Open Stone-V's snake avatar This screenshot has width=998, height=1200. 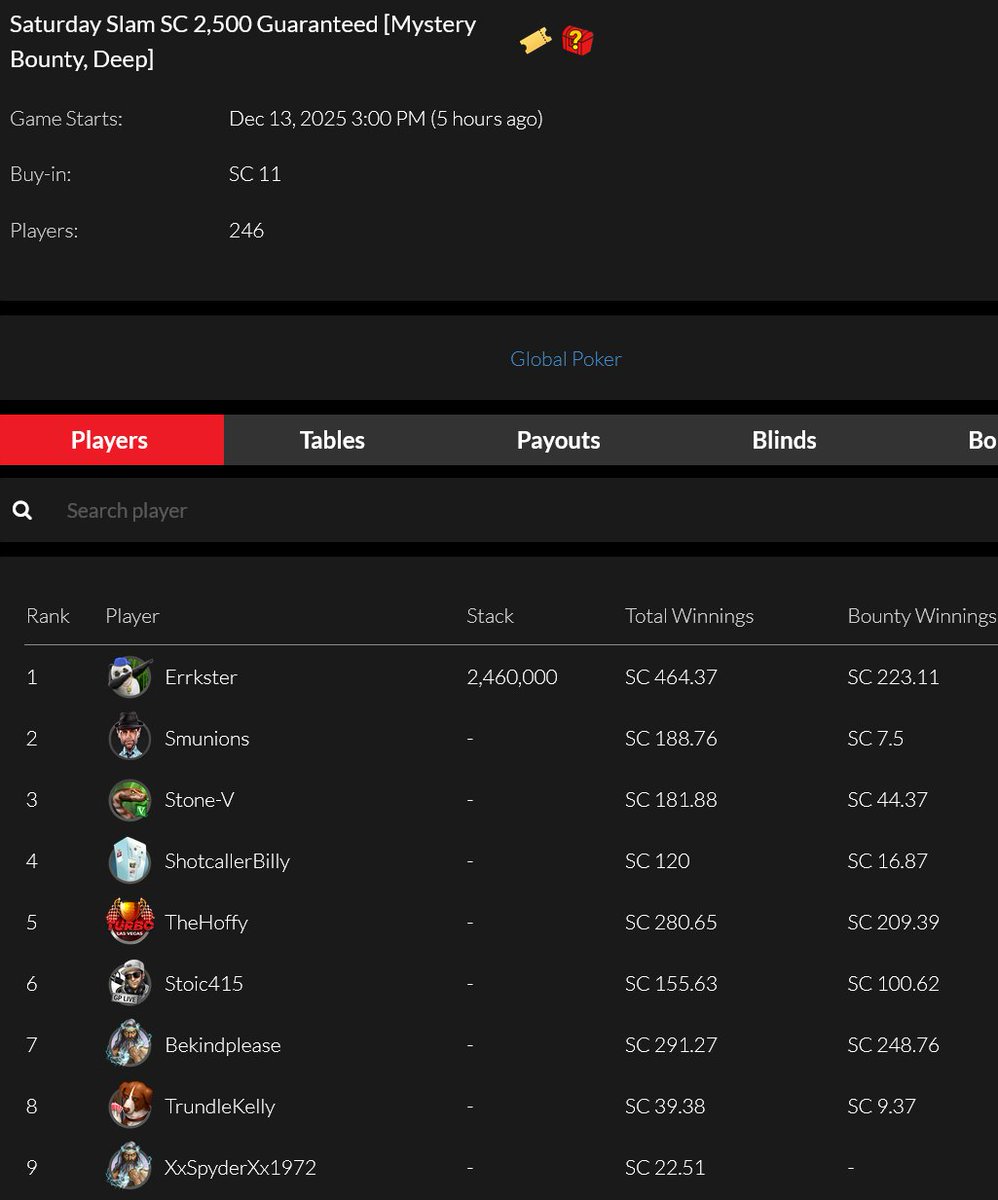130,800
